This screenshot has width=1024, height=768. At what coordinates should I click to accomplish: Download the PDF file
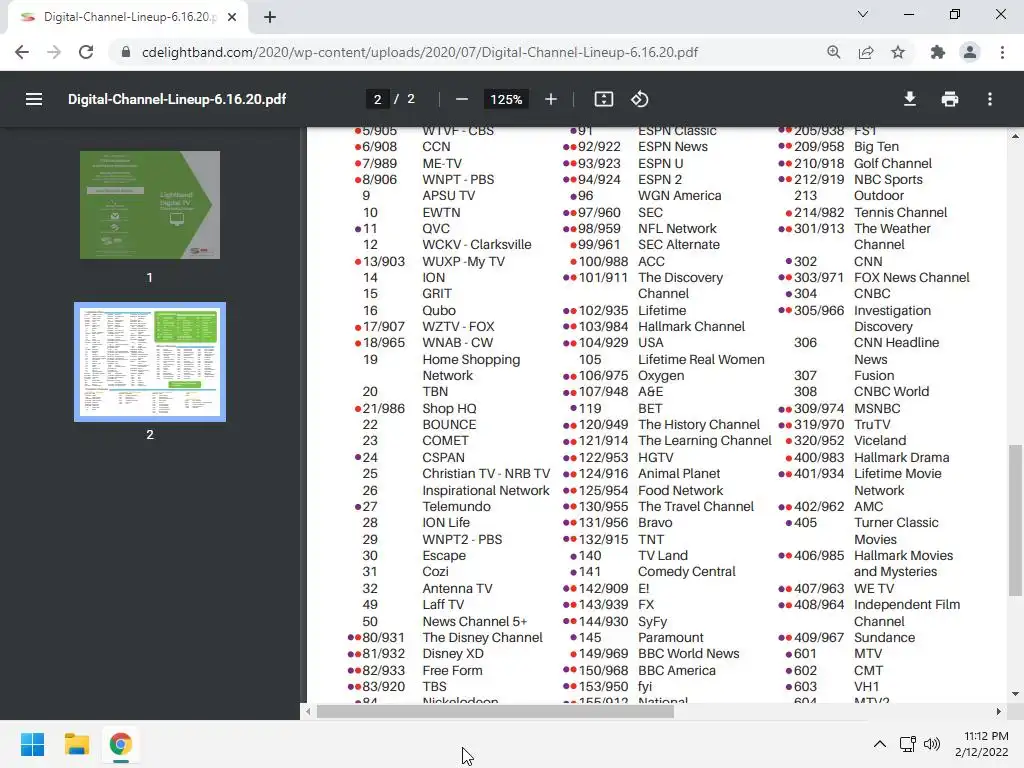[x=910, y=99]
